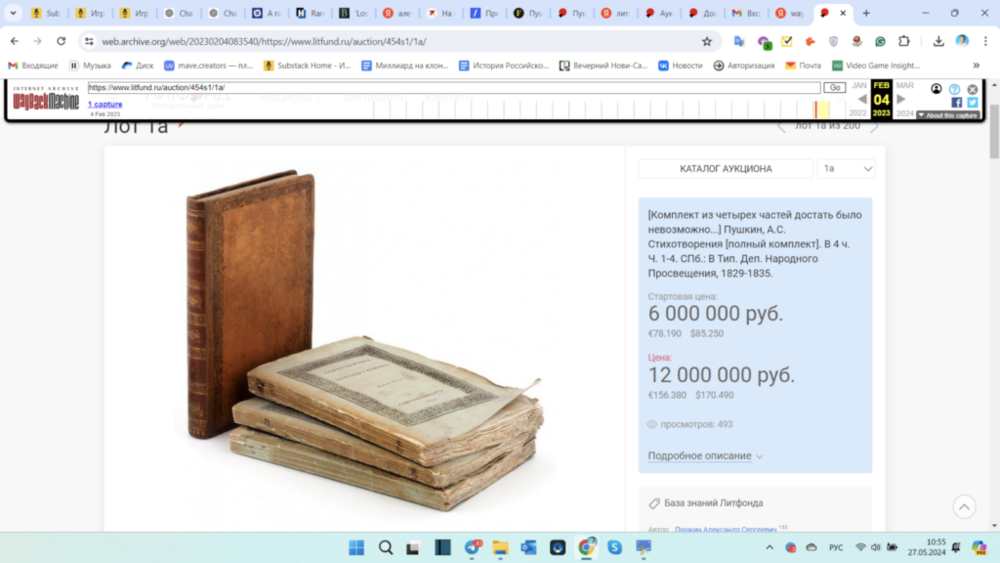Expand Подробное описание section
The width and height of the screenshot is (1000, 563).
click(705, 456)
